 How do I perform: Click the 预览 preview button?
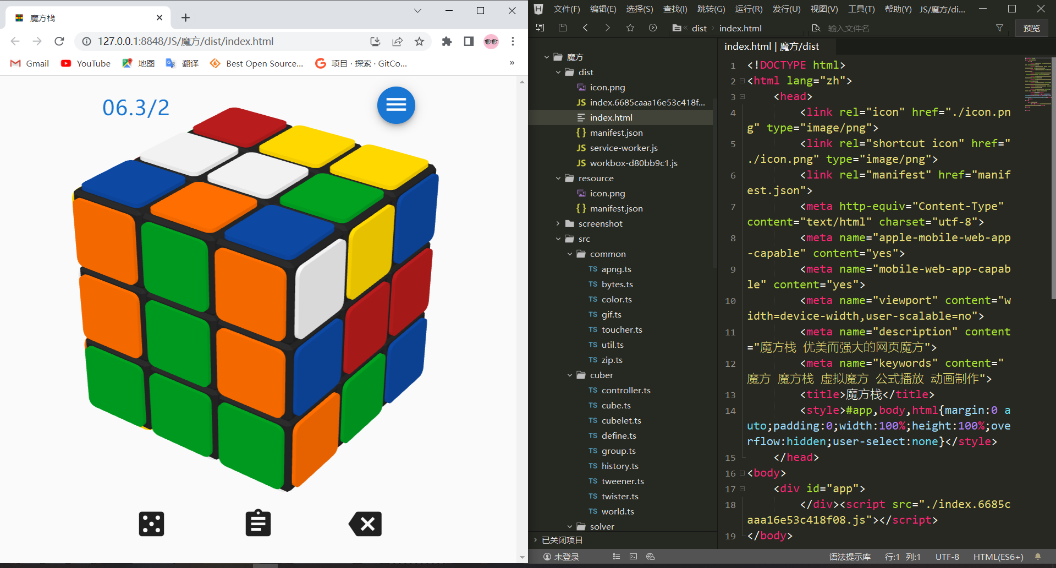(x=1031, y=28)
